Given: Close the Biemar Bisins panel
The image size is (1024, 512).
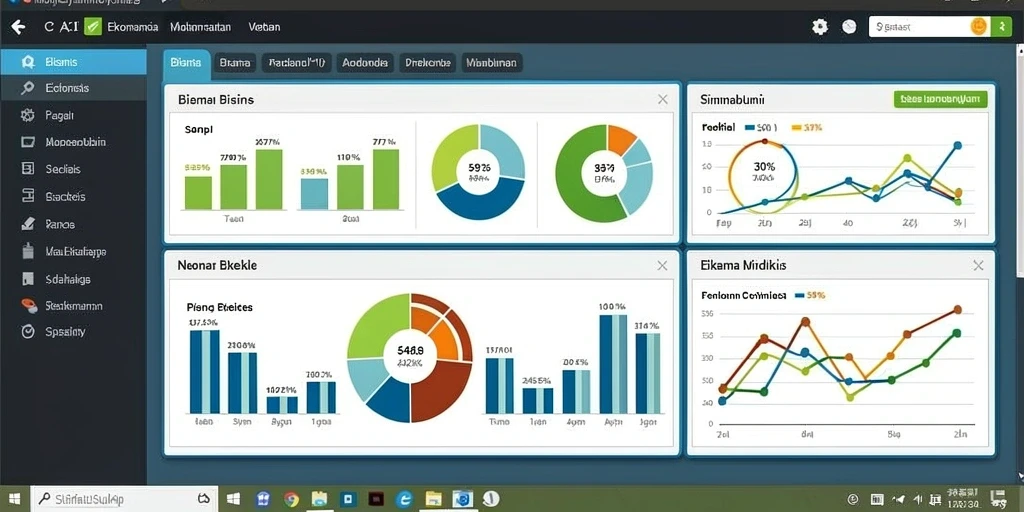Looking at the screenshot, I should (x=662, y=99).
